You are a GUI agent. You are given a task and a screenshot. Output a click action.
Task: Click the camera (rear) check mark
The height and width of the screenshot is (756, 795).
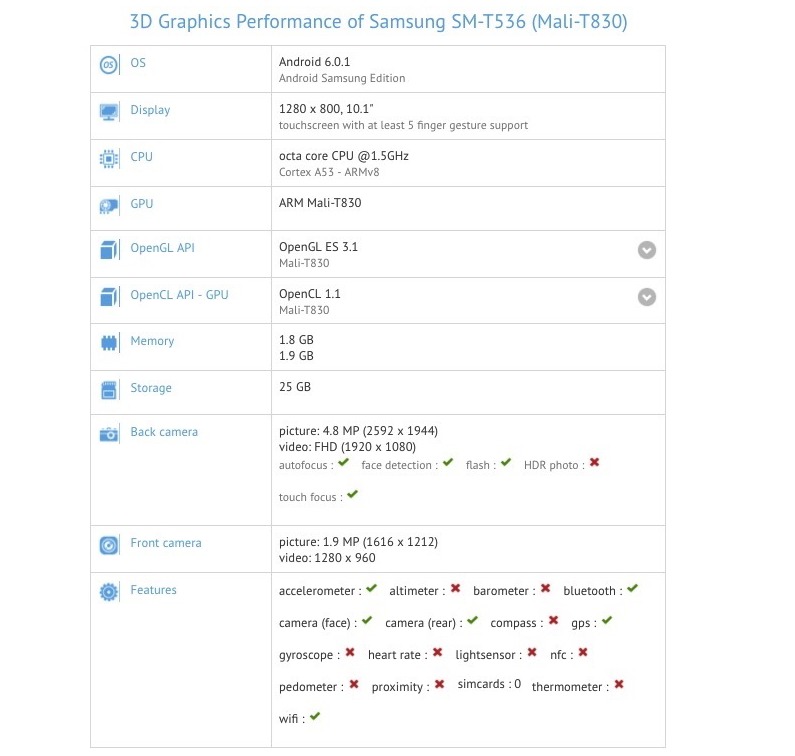pos(473,620)
